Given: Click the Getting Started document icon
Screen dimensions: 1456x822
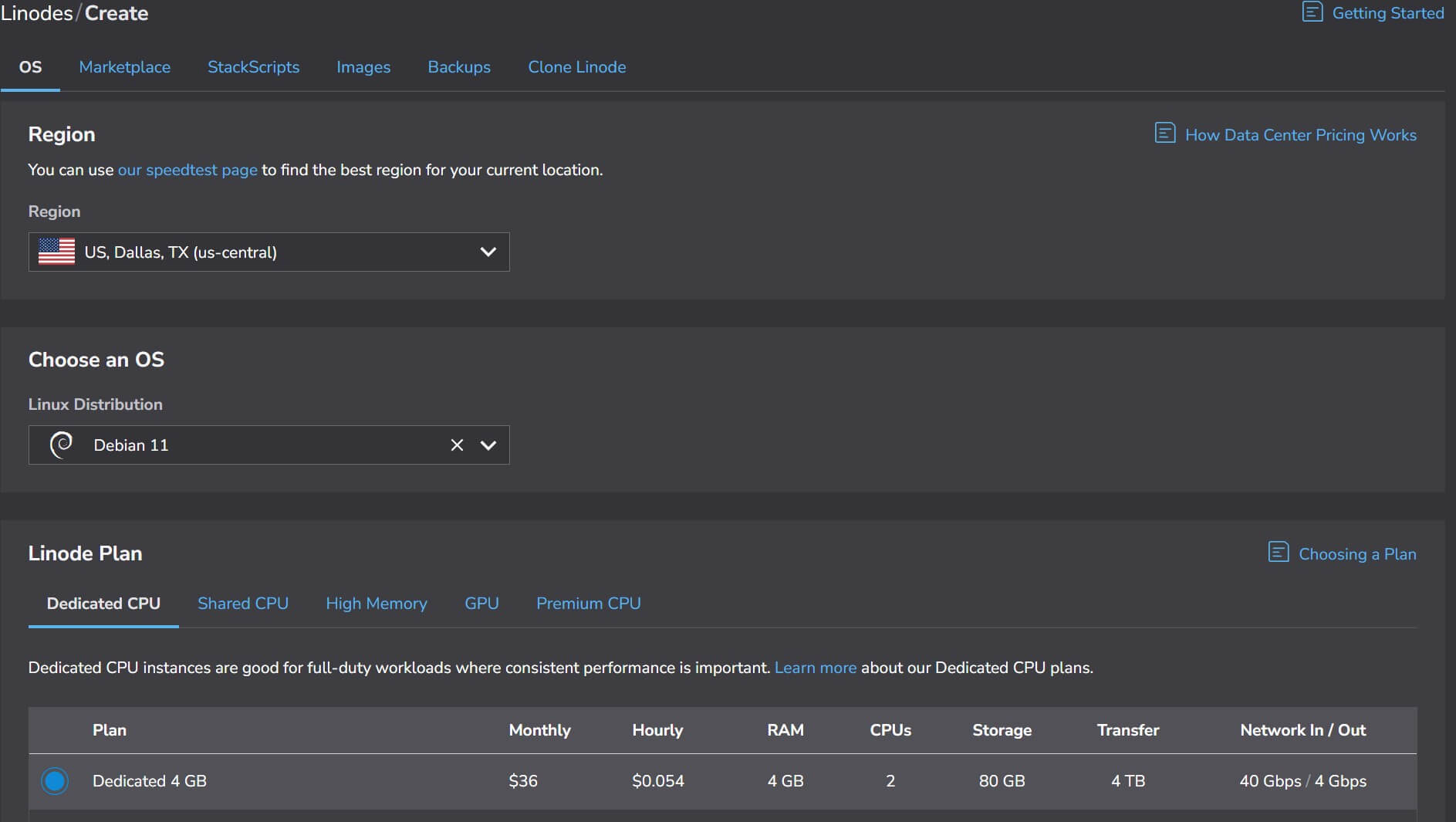Looking at the screenshot, I should click(x=1312, y=12).
